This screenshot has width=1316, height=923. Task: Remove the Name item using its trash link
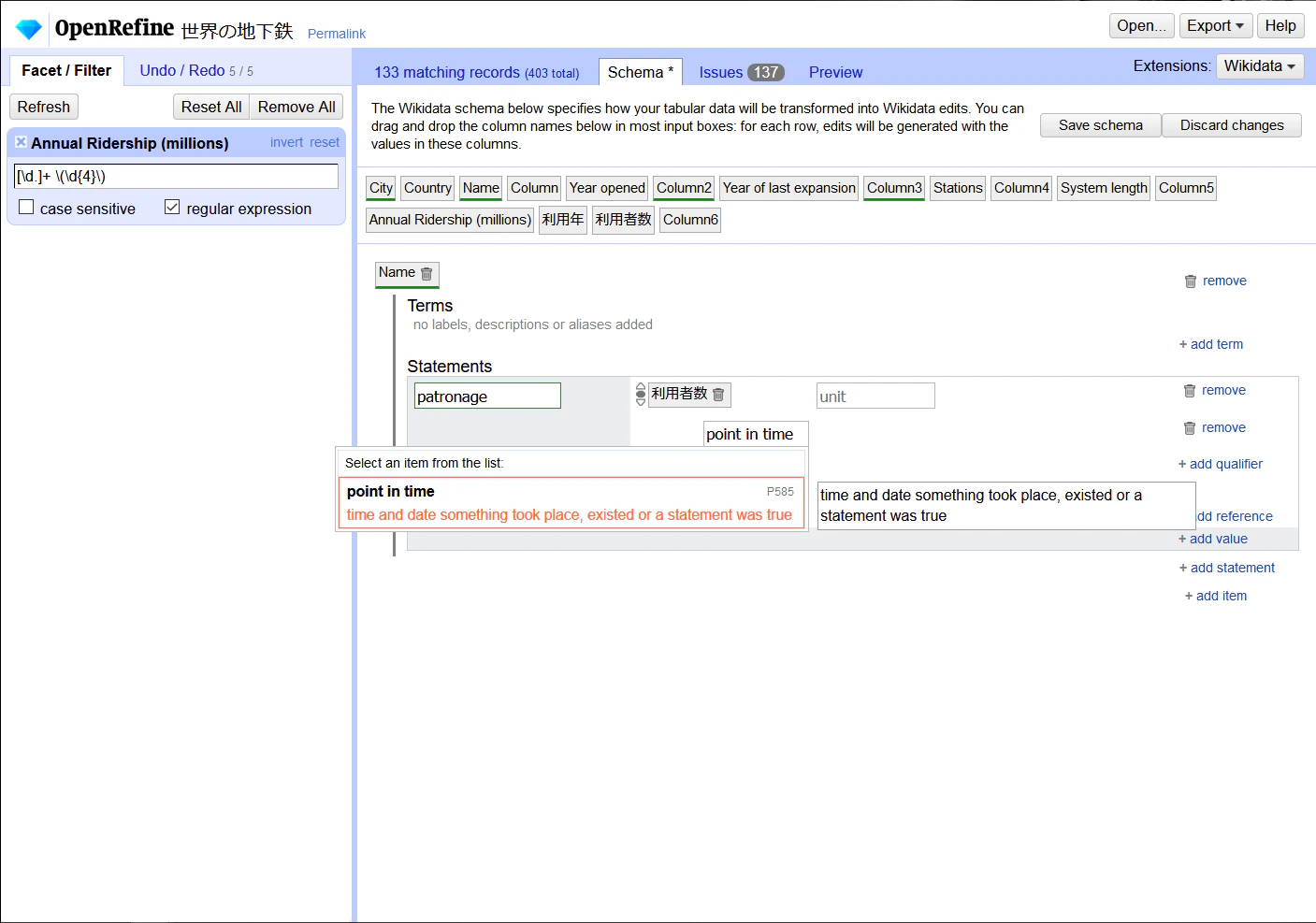1215,281
